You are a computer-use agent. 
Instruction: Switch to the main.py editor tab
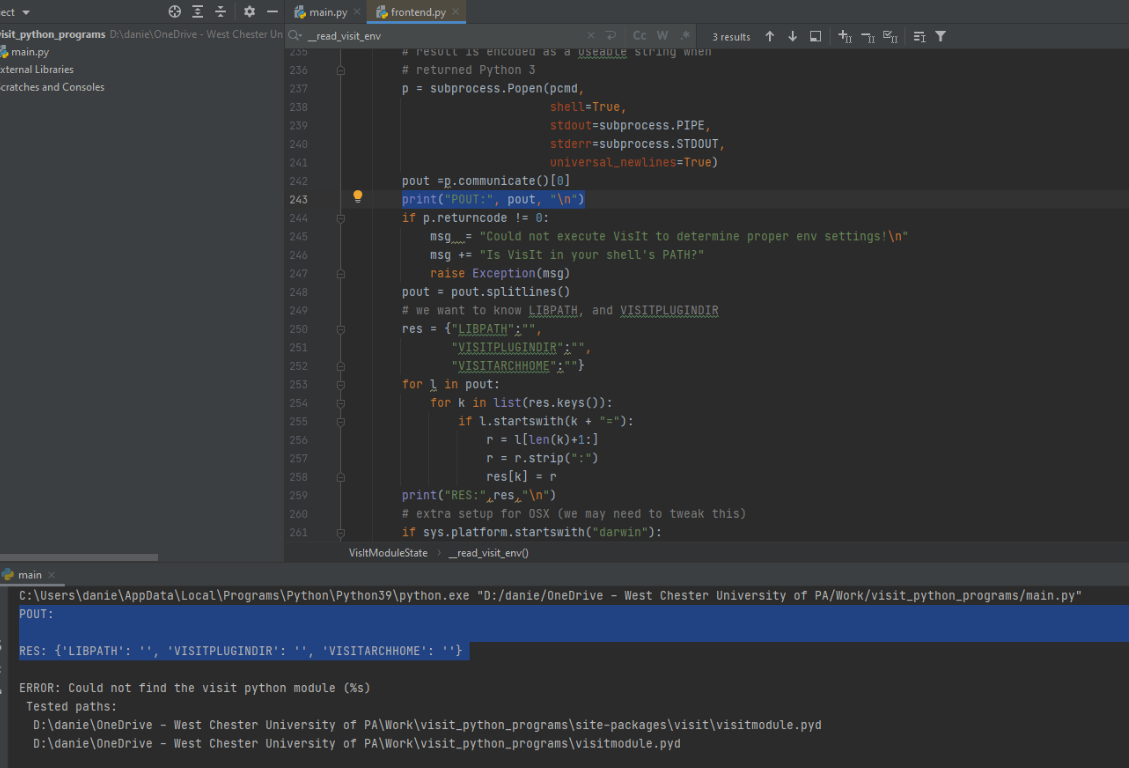[328, 12]
